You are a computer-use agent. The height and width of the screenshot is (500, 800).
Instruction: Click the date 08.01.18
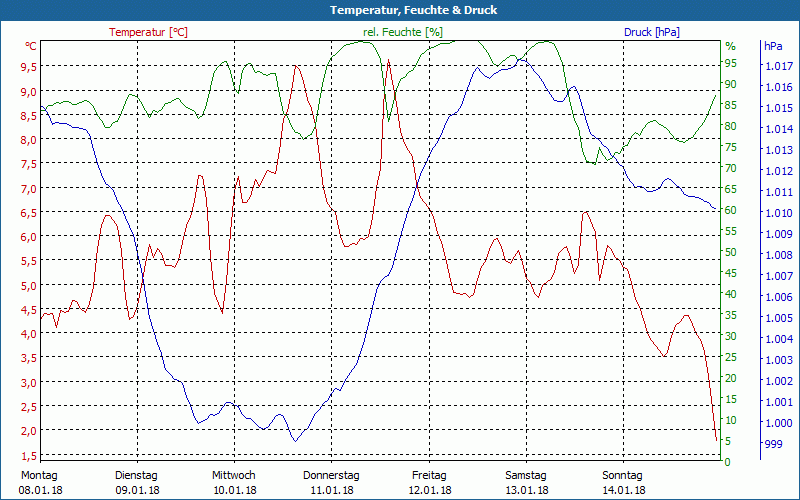(x=40, y=490)
